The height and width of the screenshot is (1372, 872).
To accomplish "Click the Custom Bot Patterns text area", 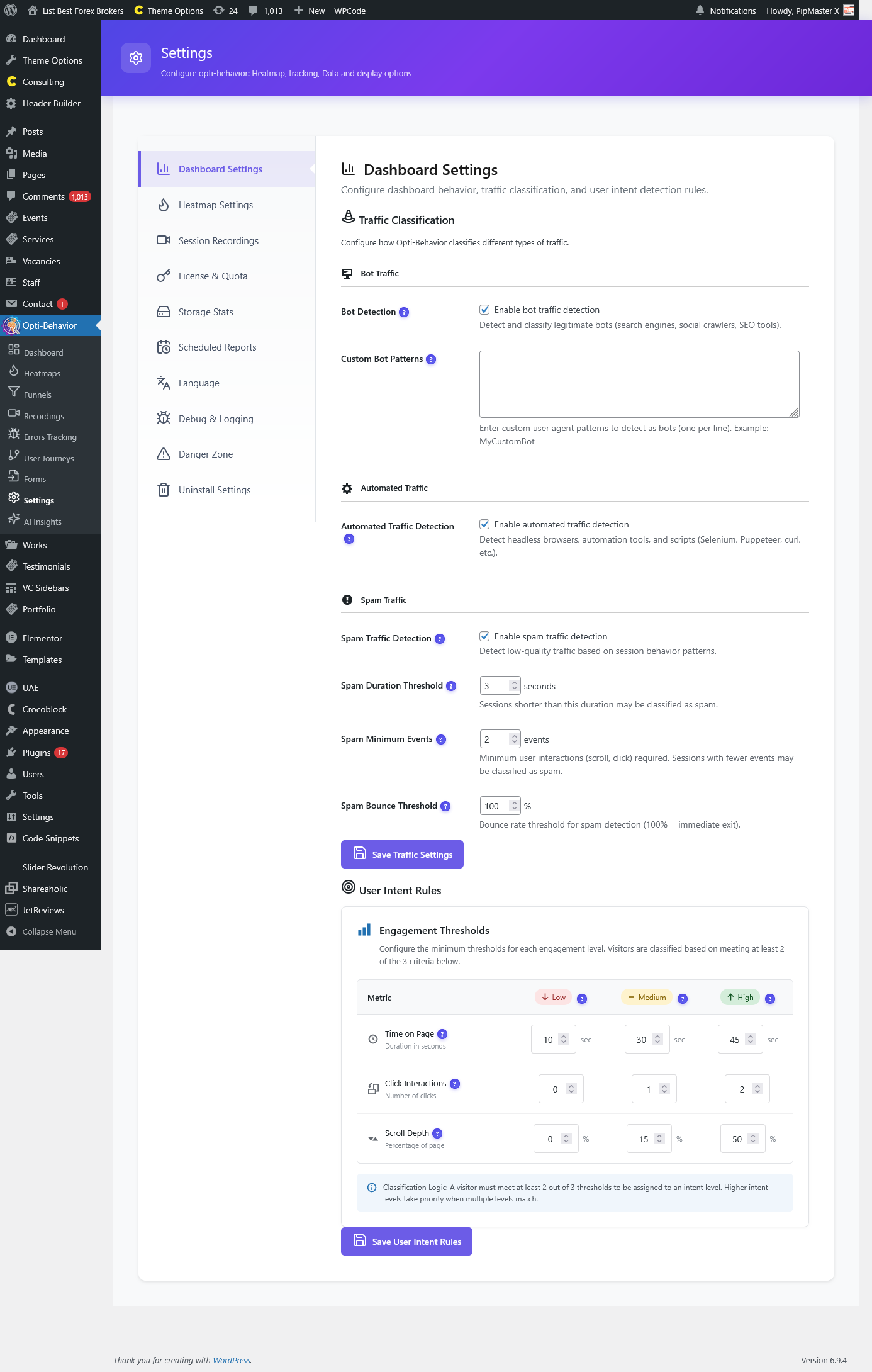I will [639, 384].
